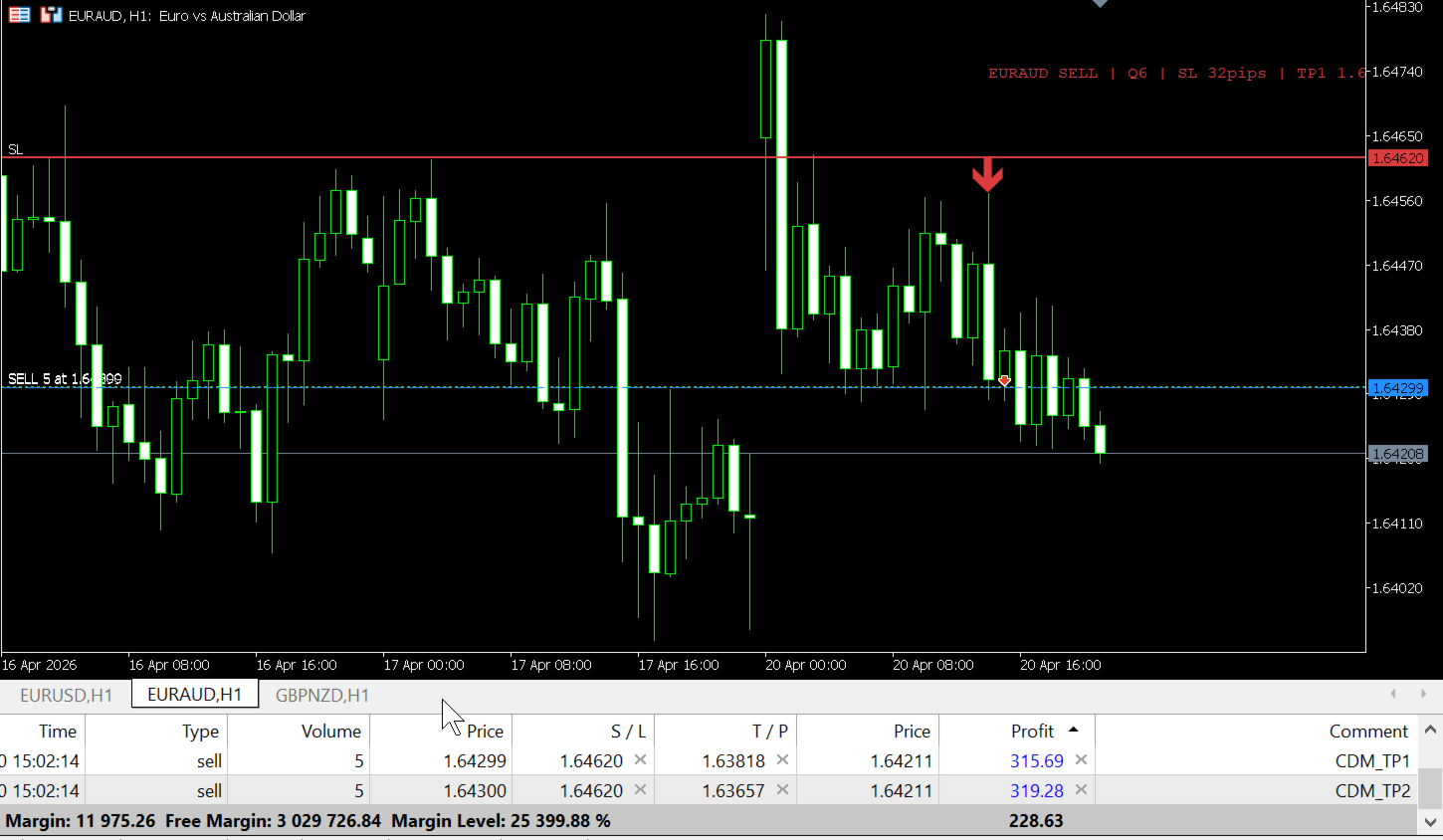The image size is (1443, 840).
Task: Remove stop loss on the CDM_TP1 order
Action: coord(640,760)
